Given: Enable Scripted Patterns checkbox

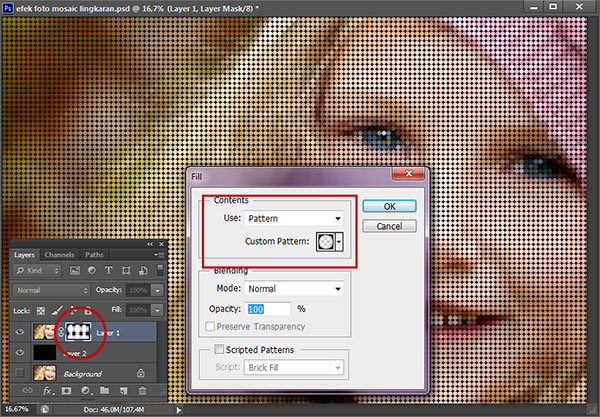Looking at the screenshot, I should 219,349.
